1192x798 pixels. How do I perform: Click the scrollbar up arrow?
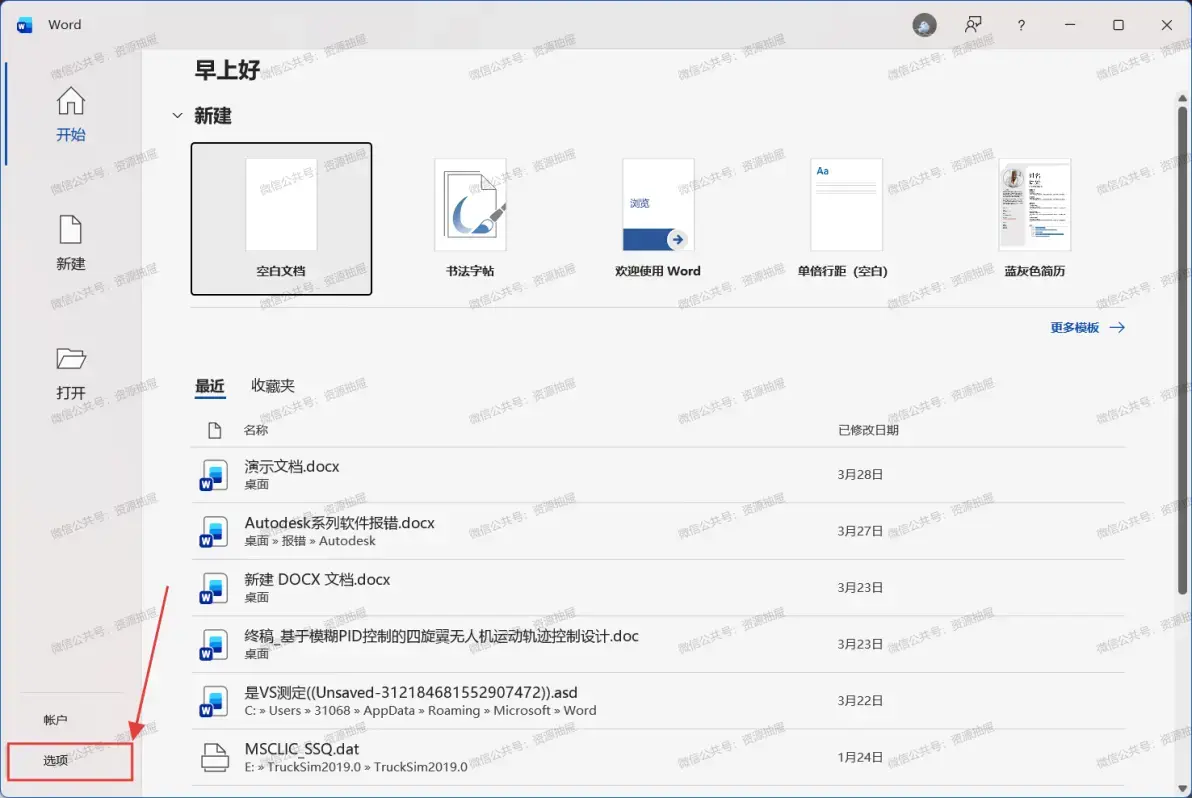point(1182,98)
